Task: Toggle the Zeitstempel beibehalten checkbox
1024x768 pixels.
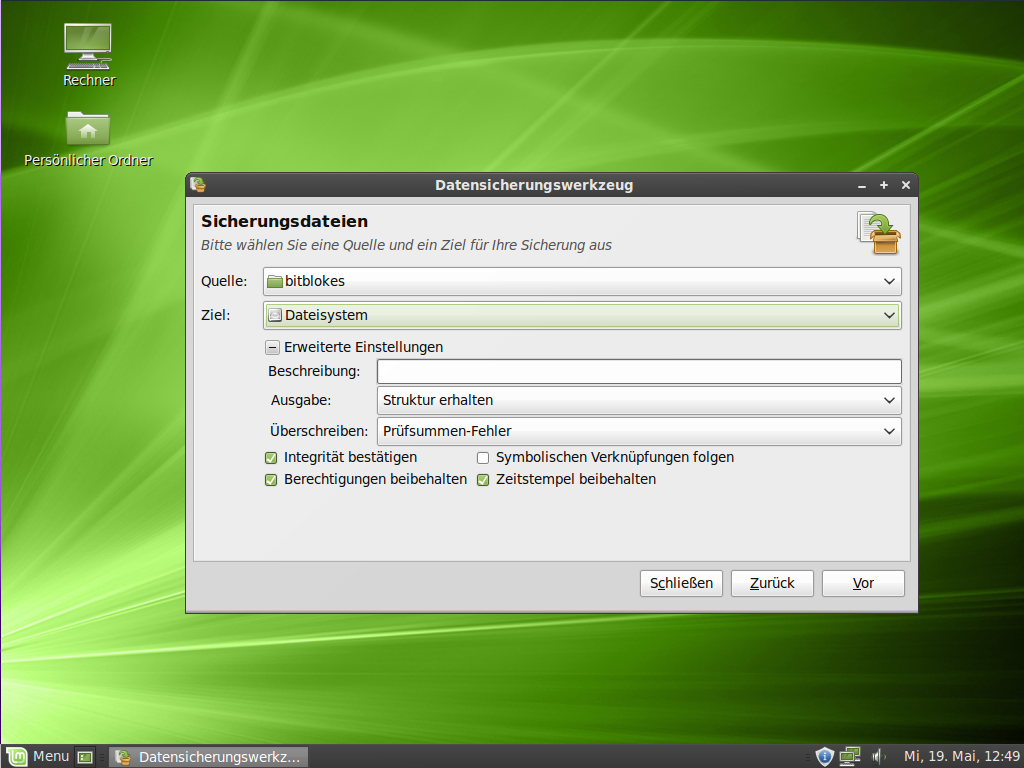Action: (483, 480)
